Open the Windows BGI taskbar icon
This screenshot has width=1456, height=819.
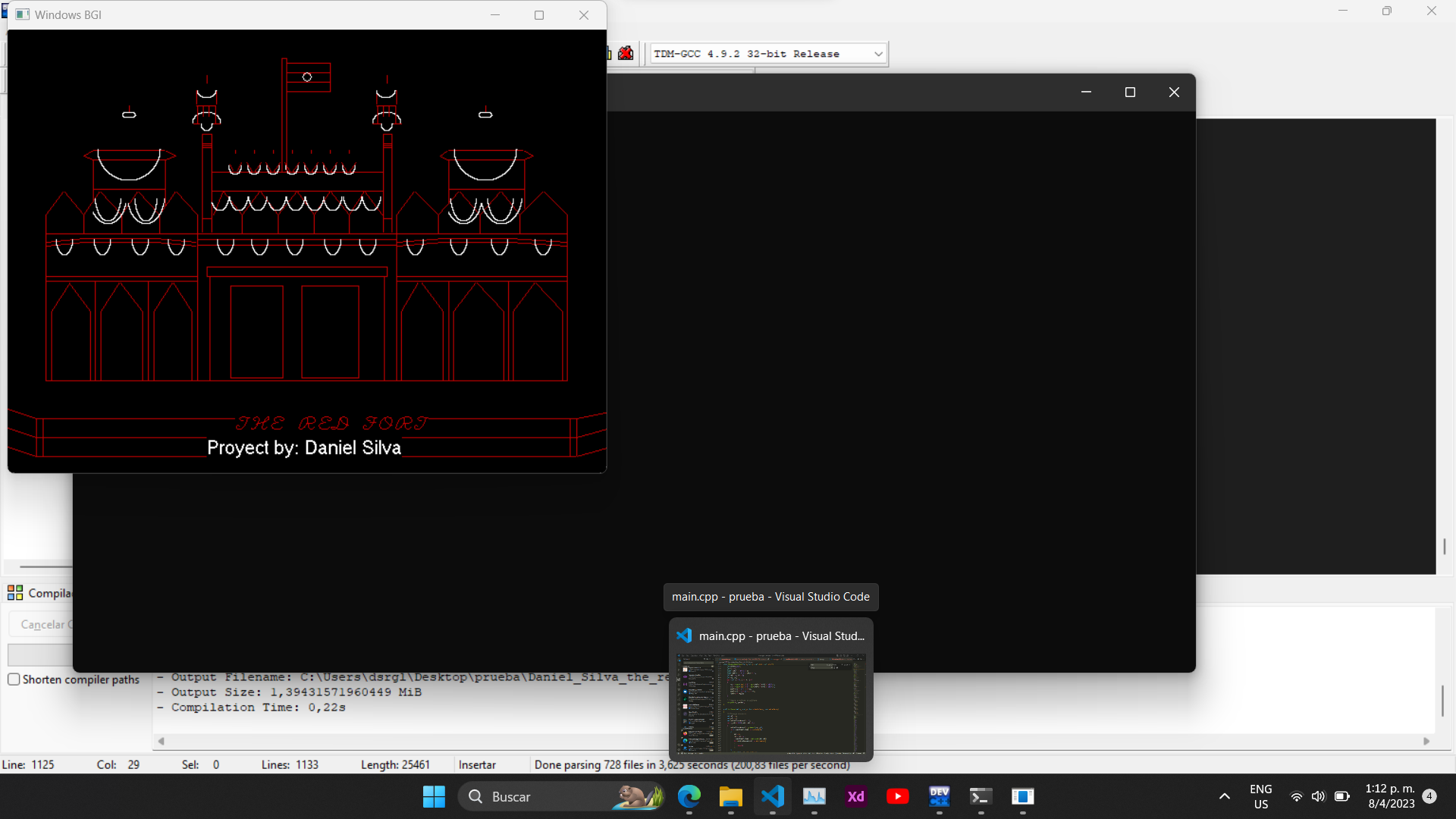[1022, 796]
